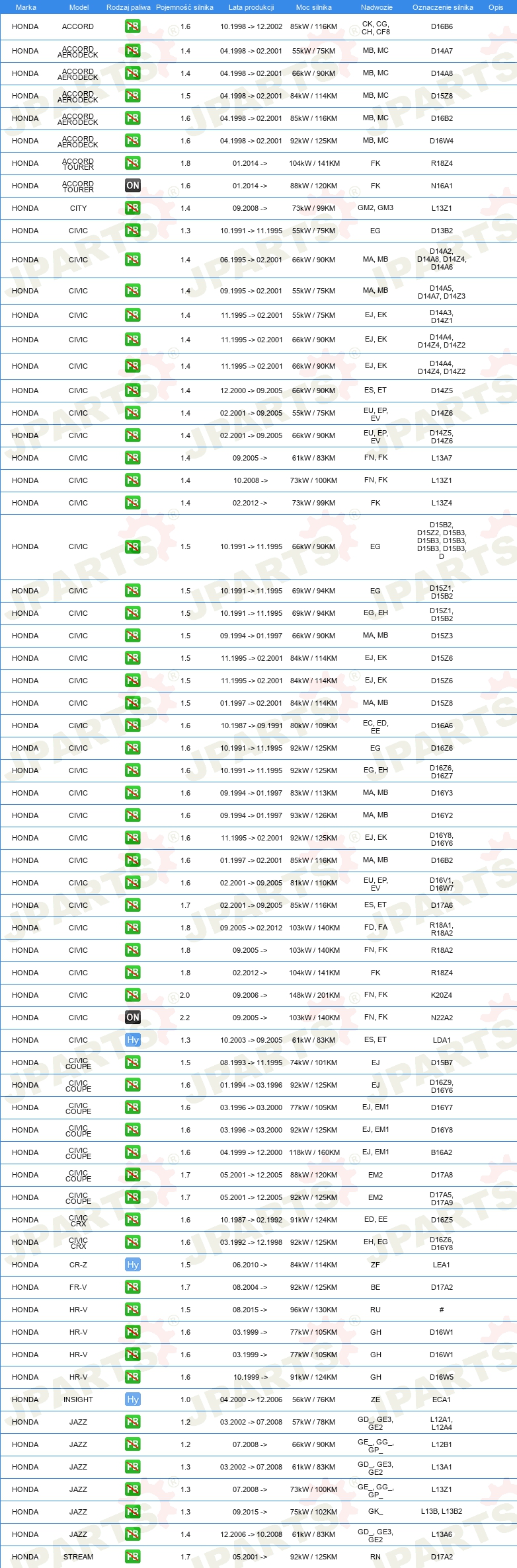Click the petrol icon in the City row

(x=132, y=208)
